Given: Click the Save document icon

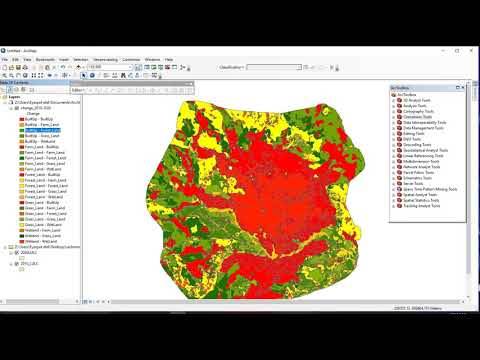Looking at the screenshot, I should [x=18, y=67].
